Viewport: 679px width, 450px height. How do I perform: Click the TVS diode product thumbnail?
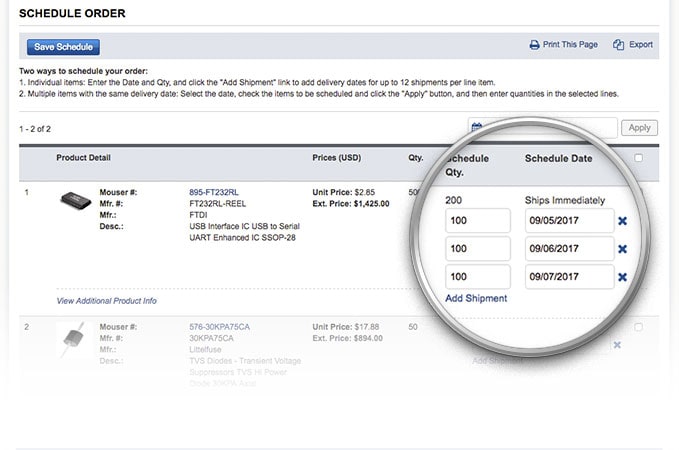(x=75, y=338)
